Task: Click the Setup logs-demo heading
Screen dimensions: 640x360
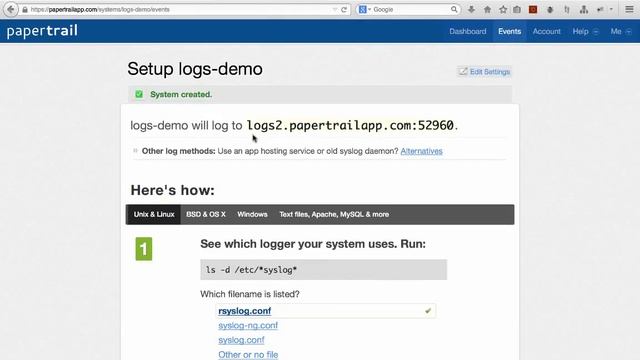Action: click(195, 69)
